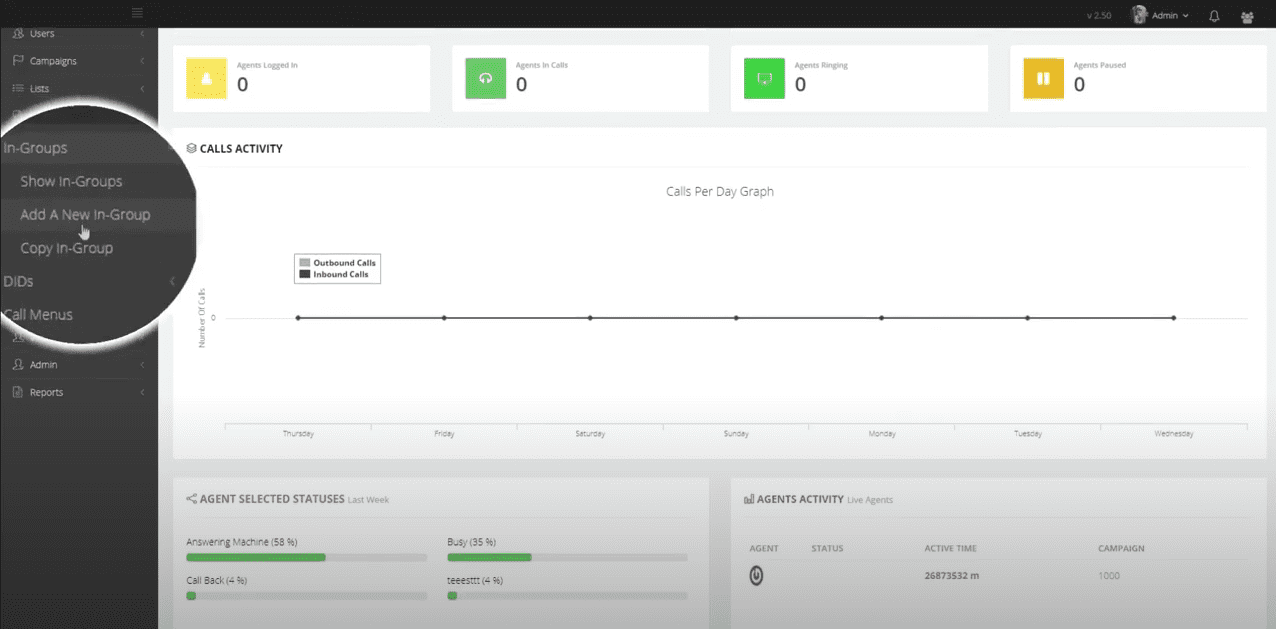Click the Busy progress bar
Image resolution: width=1276 pixels, height=629 pixels.
pos(567,557)
